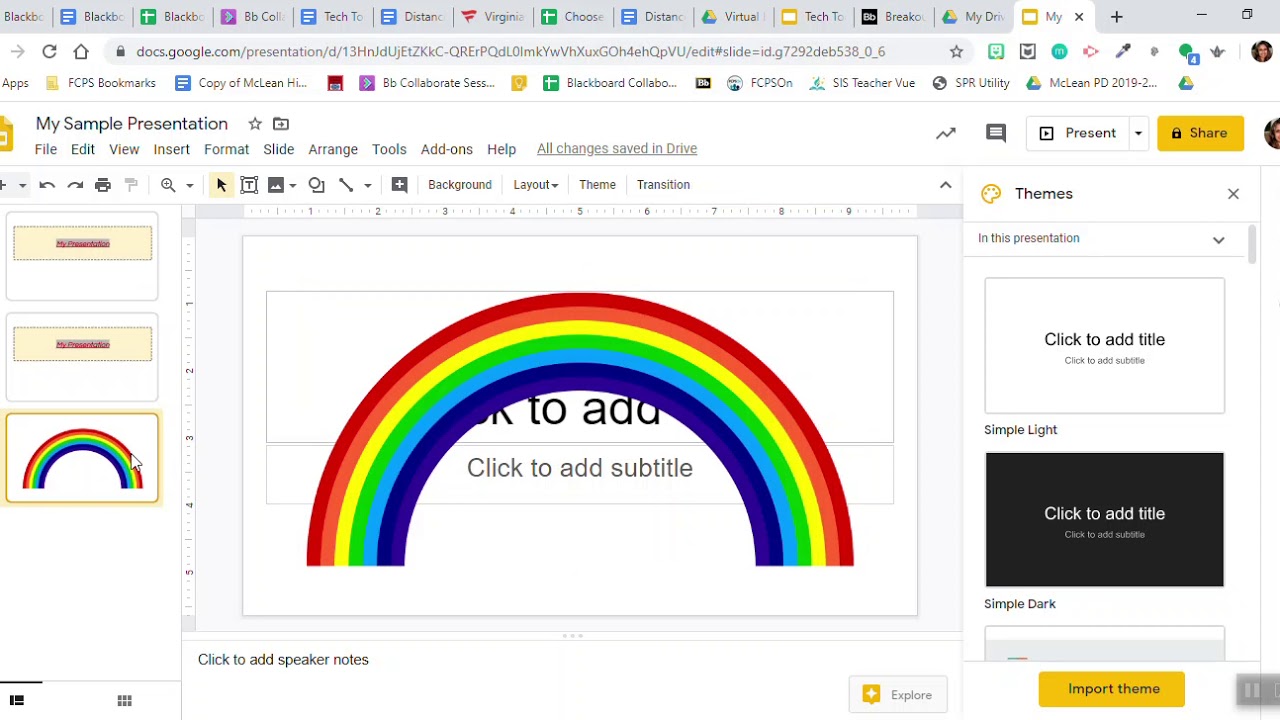This screenshot has width=1280, height=720.
Task: Open the comment history icon
Action: [996, 133]
